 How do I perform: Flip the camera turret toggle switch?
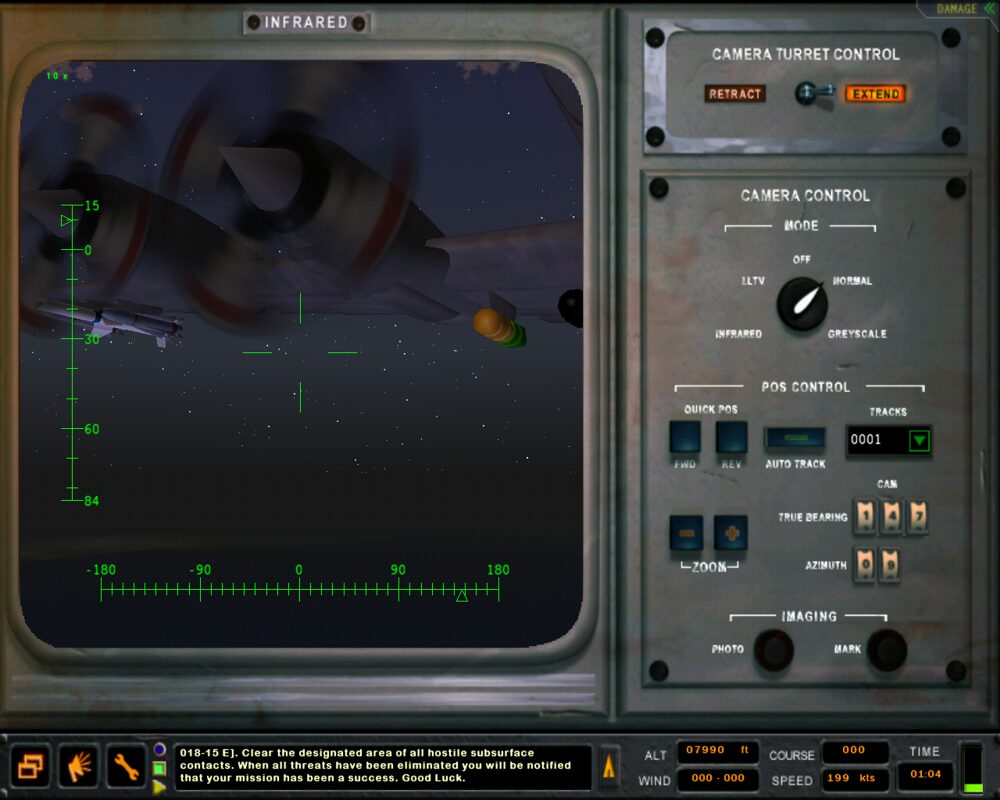coord(806,93)
